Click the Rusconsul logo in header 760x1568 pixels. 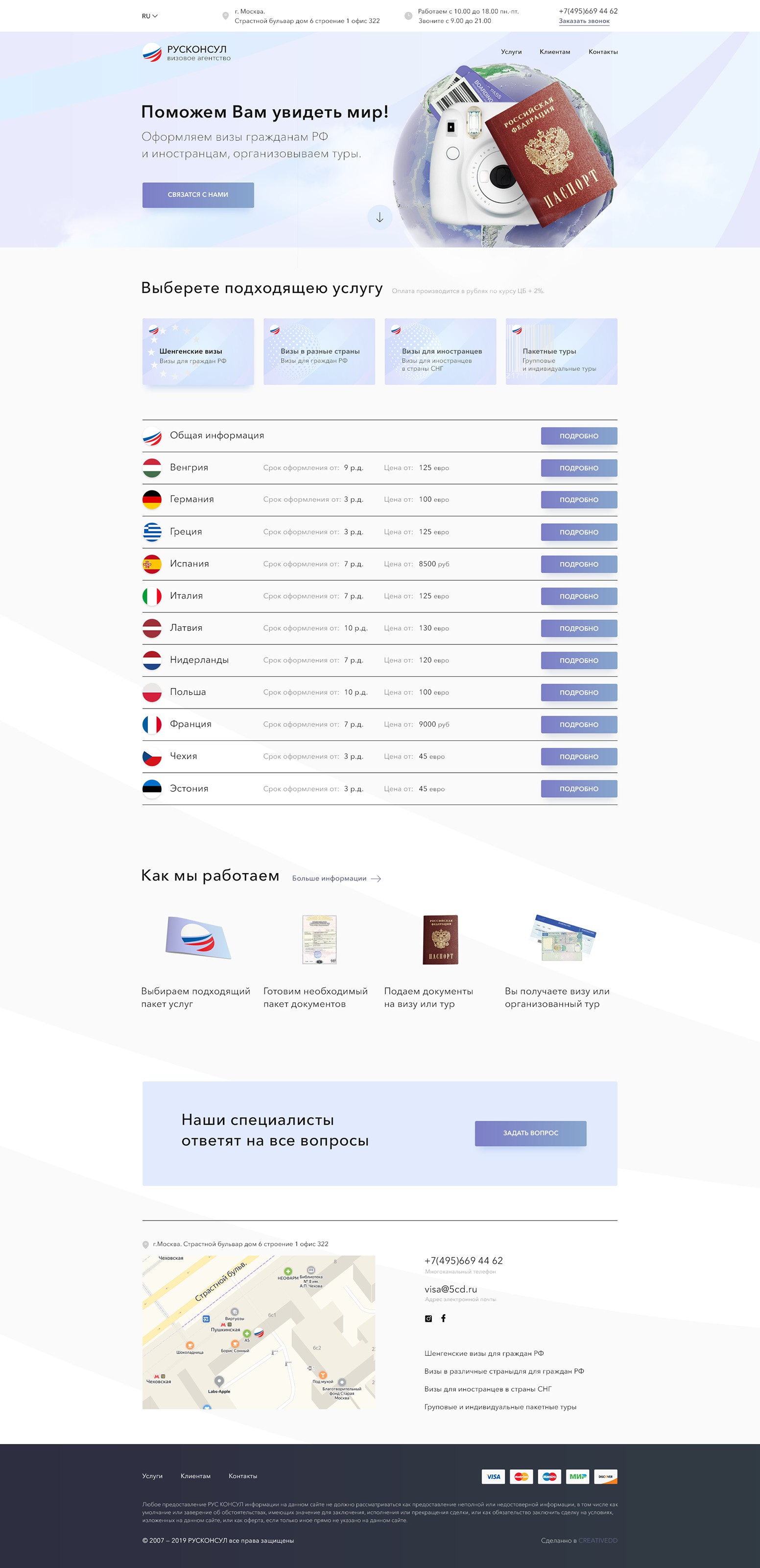click(186, 52)
